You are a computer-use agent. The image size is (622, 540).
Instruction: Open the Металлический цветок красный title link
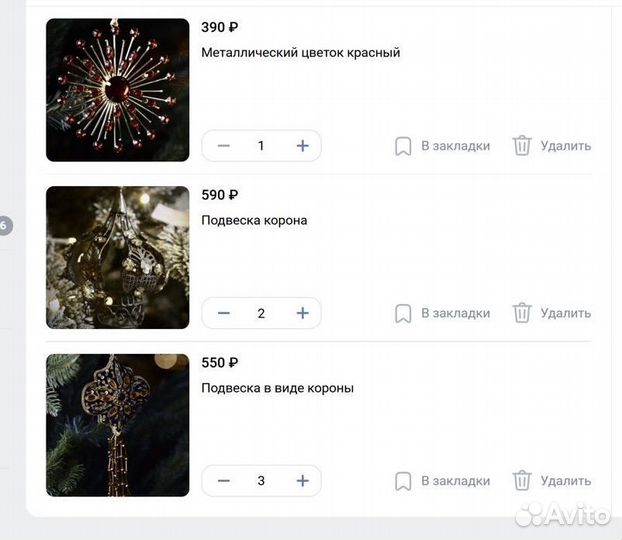point(301,52)
